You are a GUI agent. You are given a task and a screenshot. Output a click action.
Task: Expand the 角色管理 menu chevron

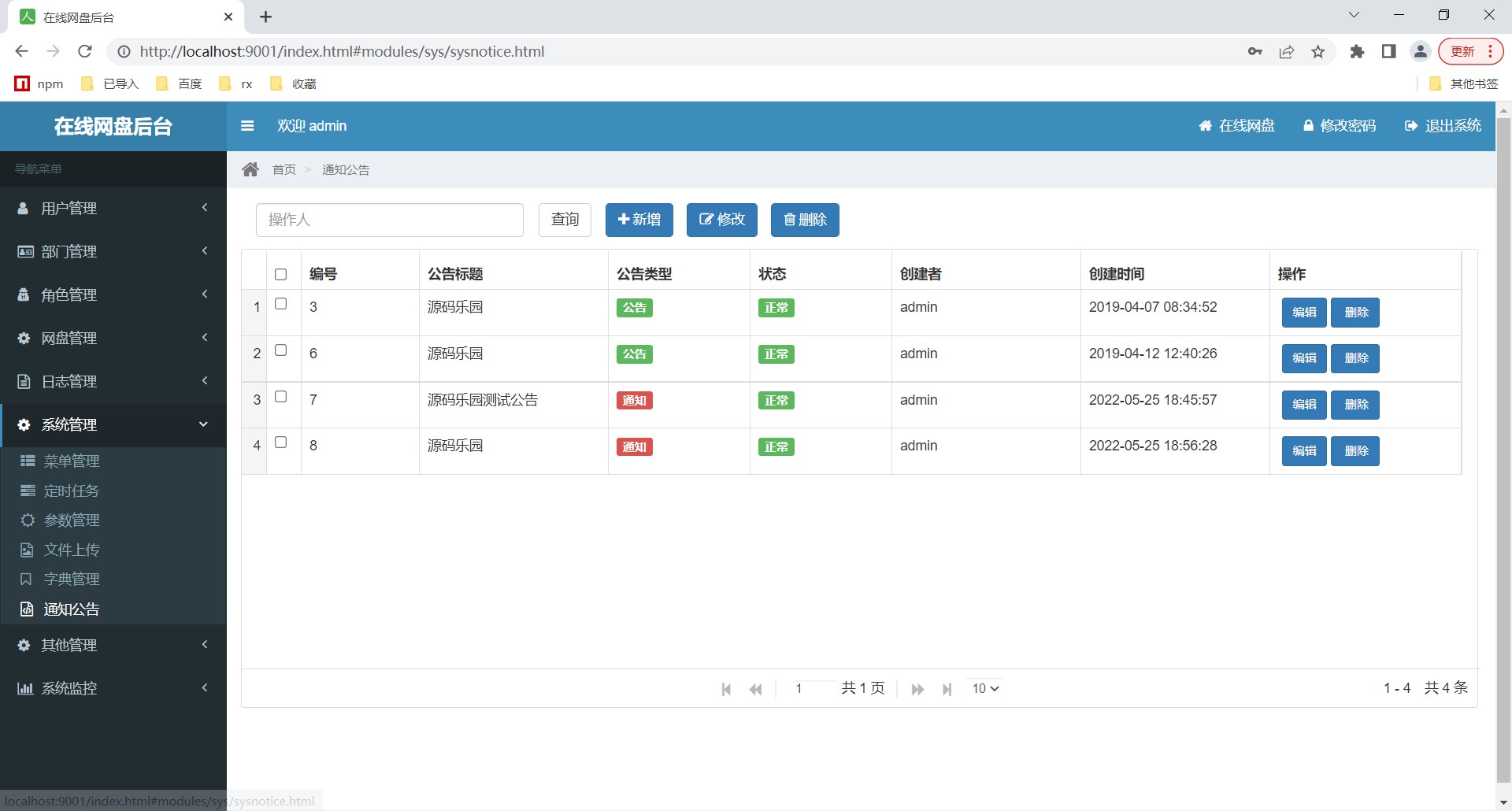[x=205, y=294]
